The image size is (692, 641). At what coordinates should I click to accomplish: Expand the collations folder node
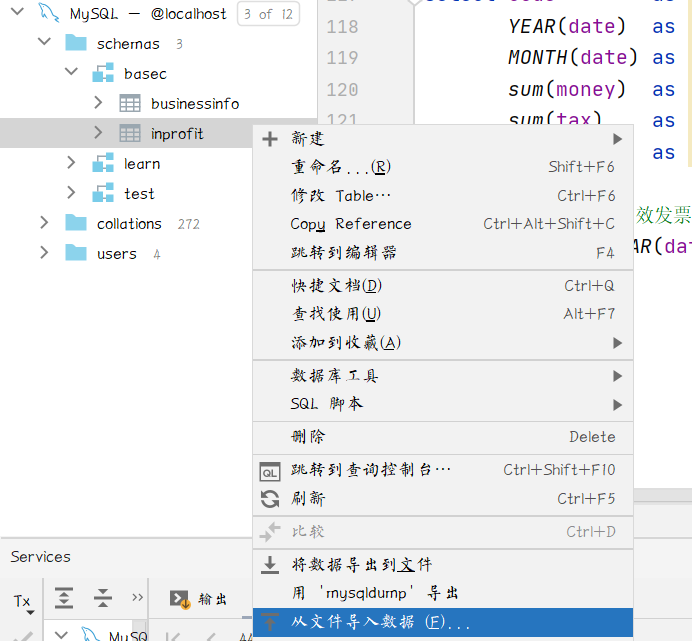[44, 222]
